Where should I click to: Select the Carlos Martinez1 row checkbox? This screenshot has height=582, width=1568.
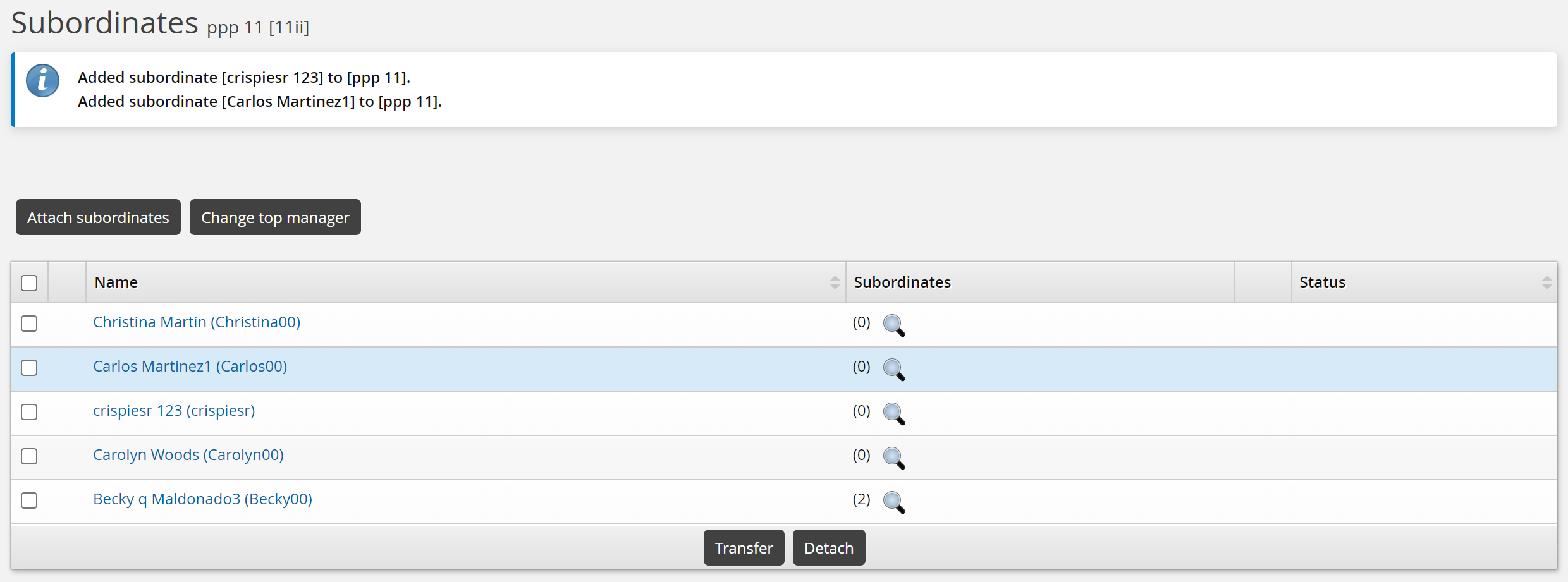pyautogui.click(x=29, y=368)
